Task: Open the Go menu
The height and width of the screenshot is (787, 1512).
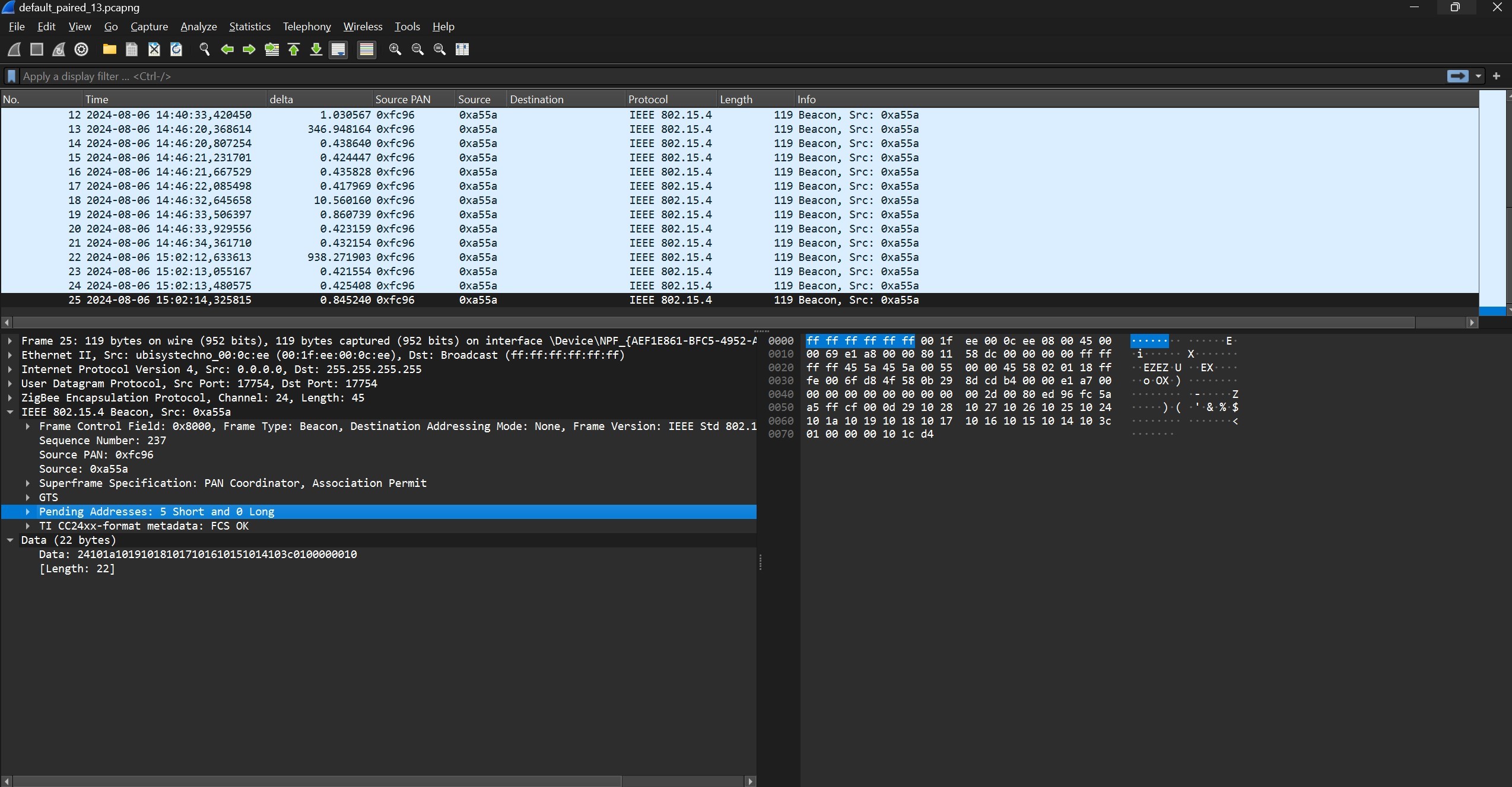Action: coord(111,27)
